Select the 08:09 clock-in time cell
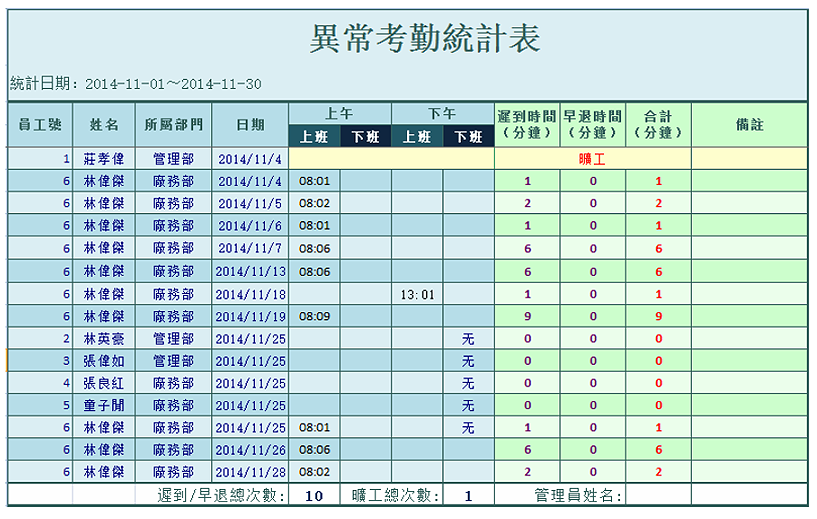The width and height of the screenshot is (817, 519). point(314,316)
